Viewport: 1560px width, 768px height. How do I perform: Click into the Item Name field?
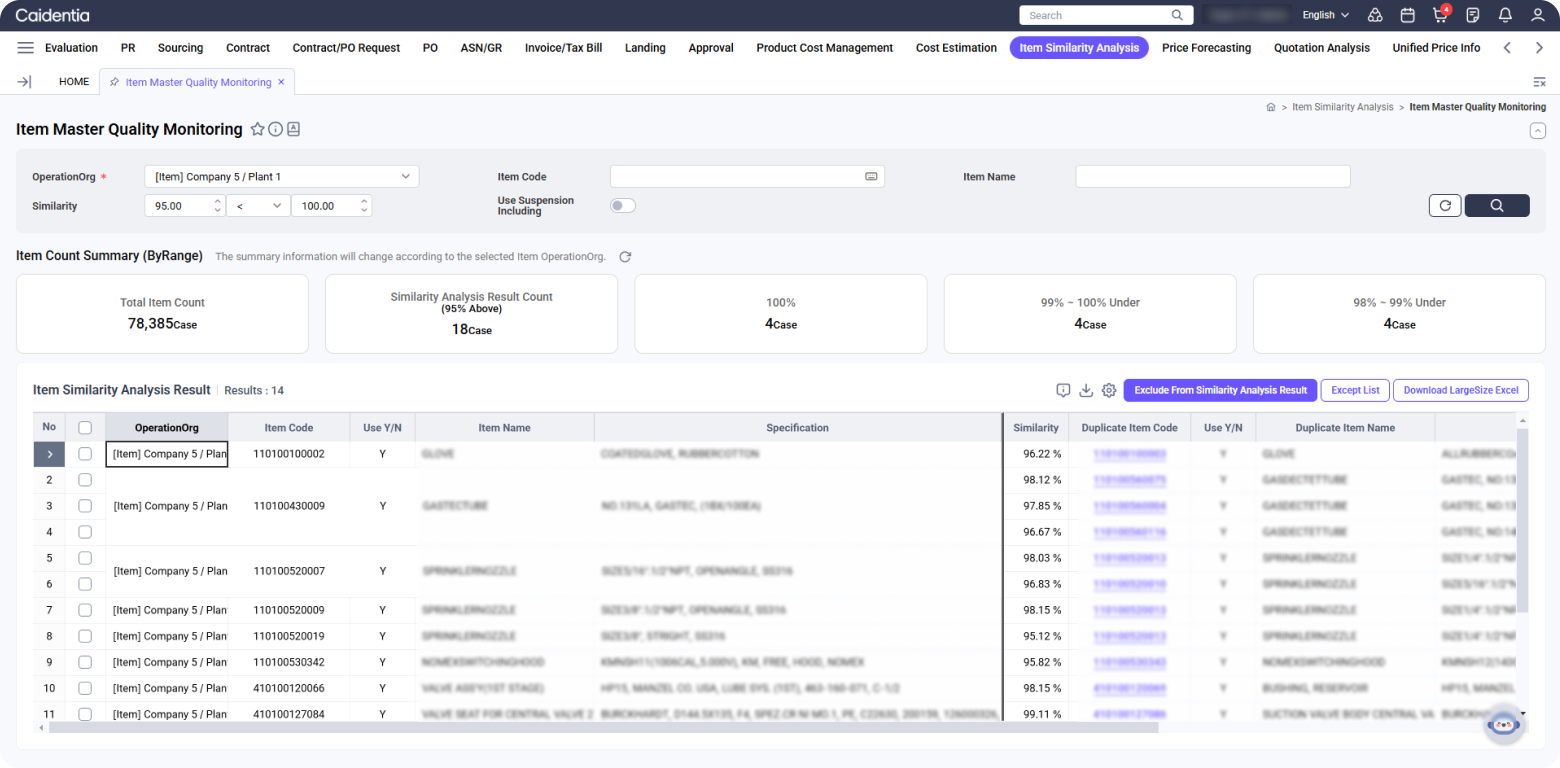1212,177
